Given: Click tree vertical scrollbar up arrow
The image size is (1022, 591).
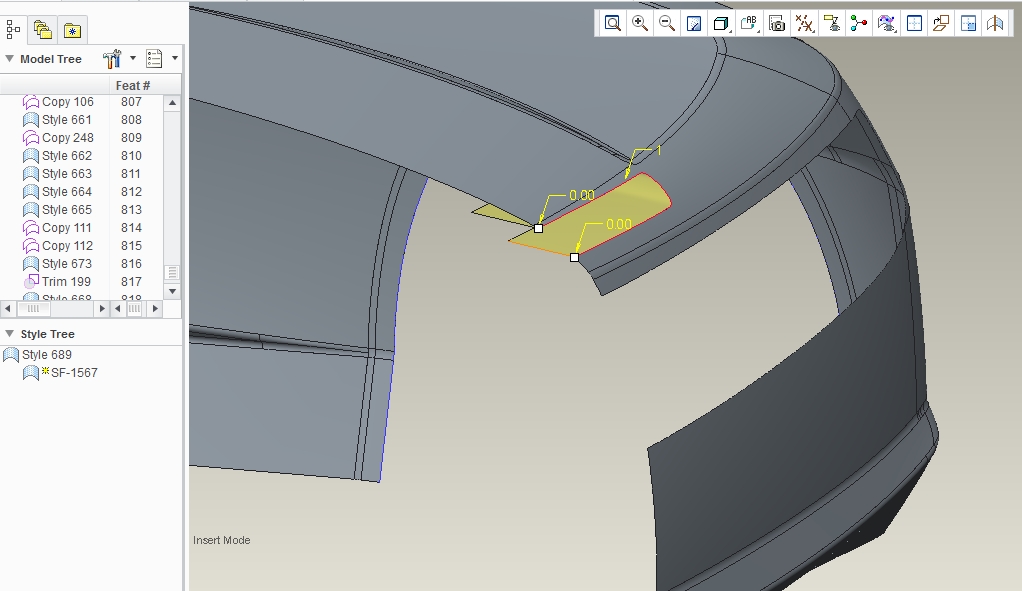Looking at the screenshot, I should tap(172, 103).
